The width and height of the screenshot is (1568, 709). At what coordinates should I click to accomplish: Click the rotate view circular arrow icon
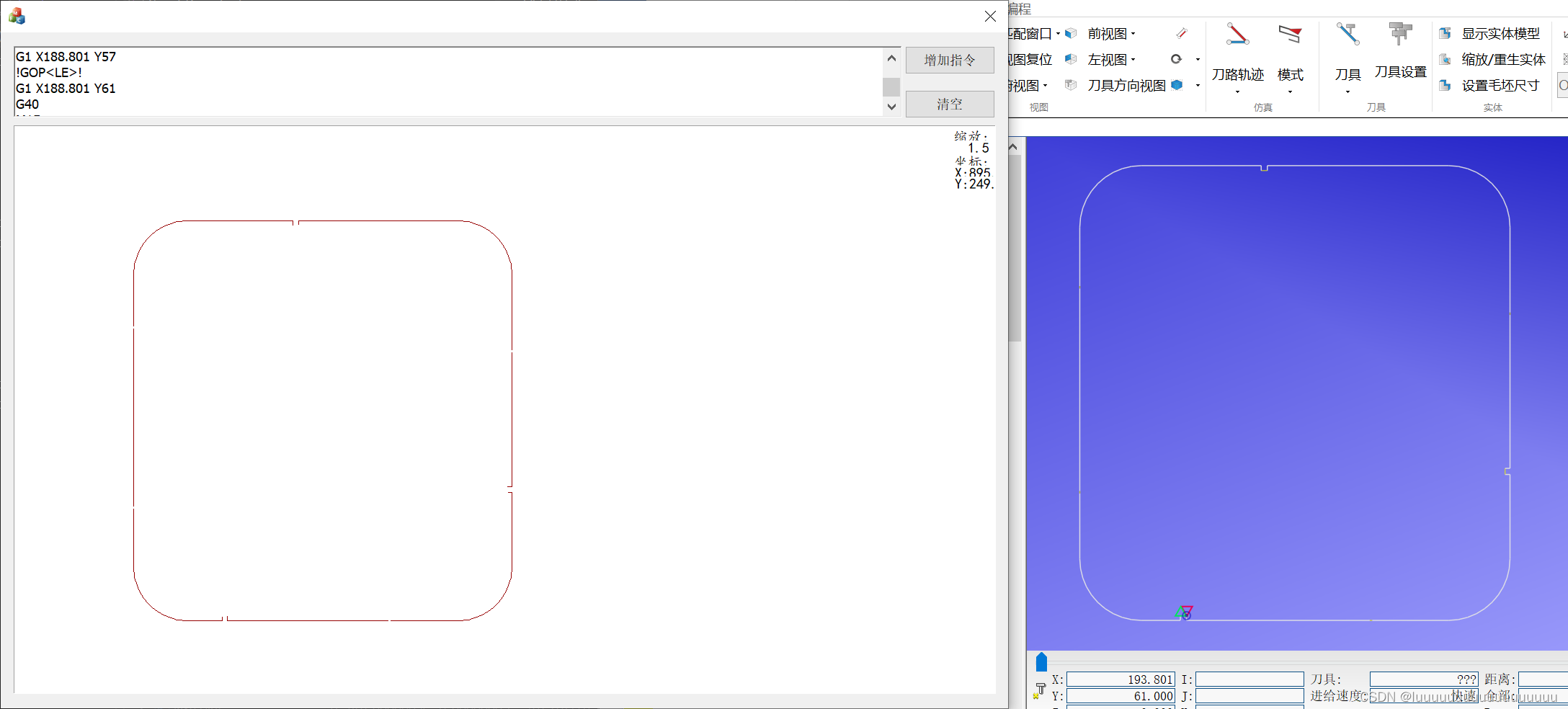pyautogui.click(x=1176, y=59)
